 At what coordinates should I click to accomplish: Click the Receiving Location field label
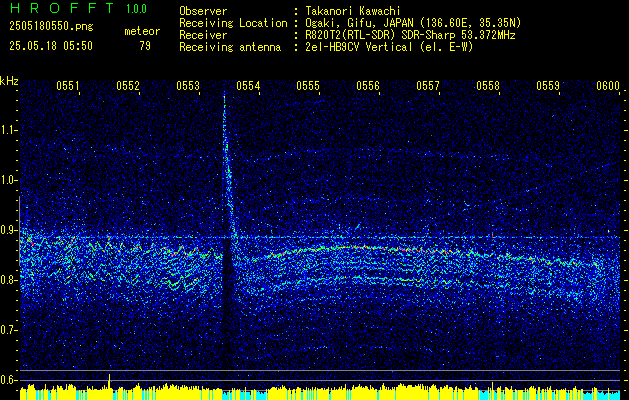click(233, 23)
